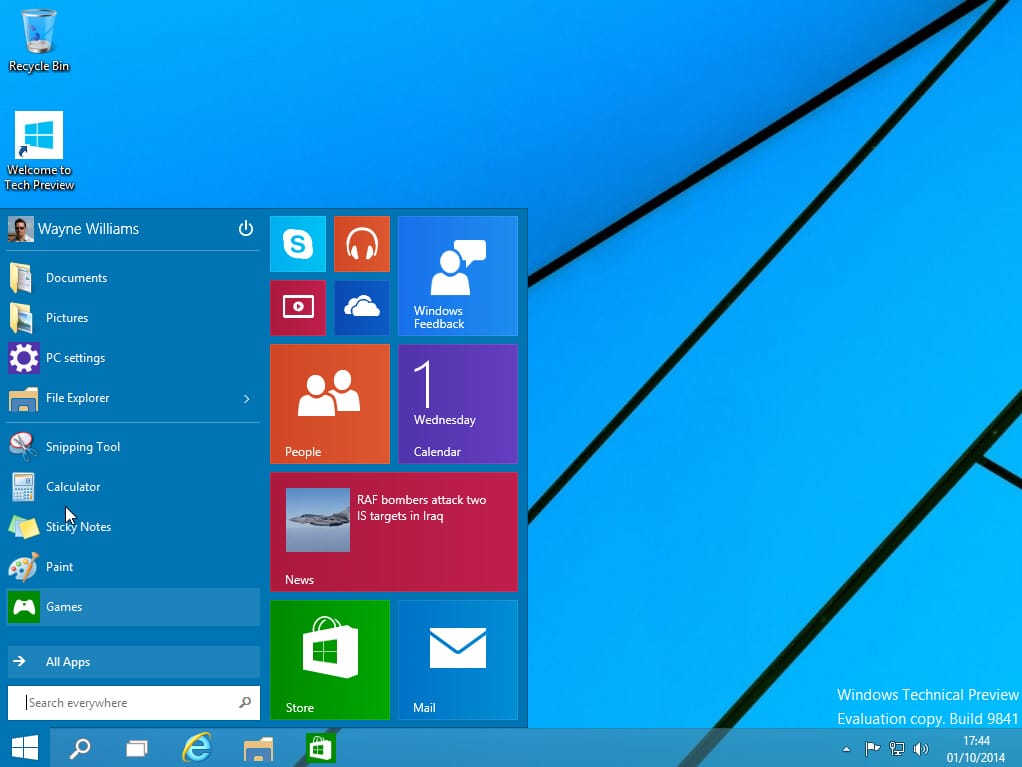Open the green Store tile
The width and height of the screenshot is (1022, 767).
click(x=330, y=659)
